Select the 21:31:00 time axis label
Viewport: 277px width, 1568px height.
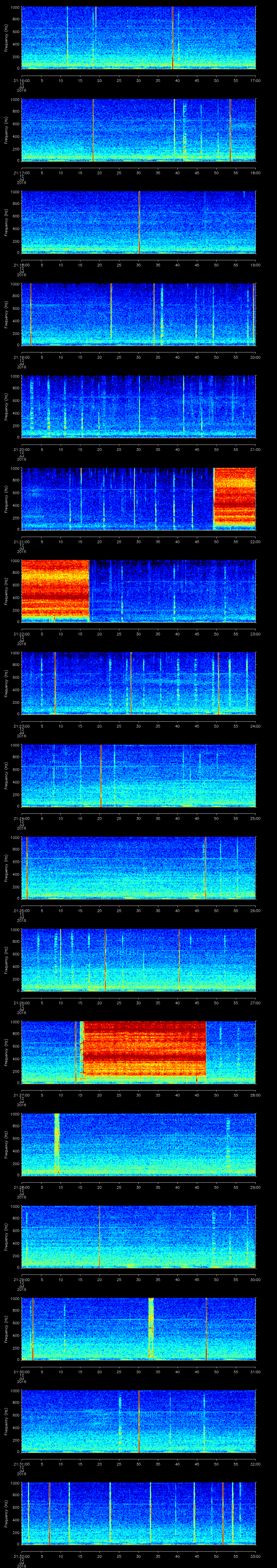21,1464
